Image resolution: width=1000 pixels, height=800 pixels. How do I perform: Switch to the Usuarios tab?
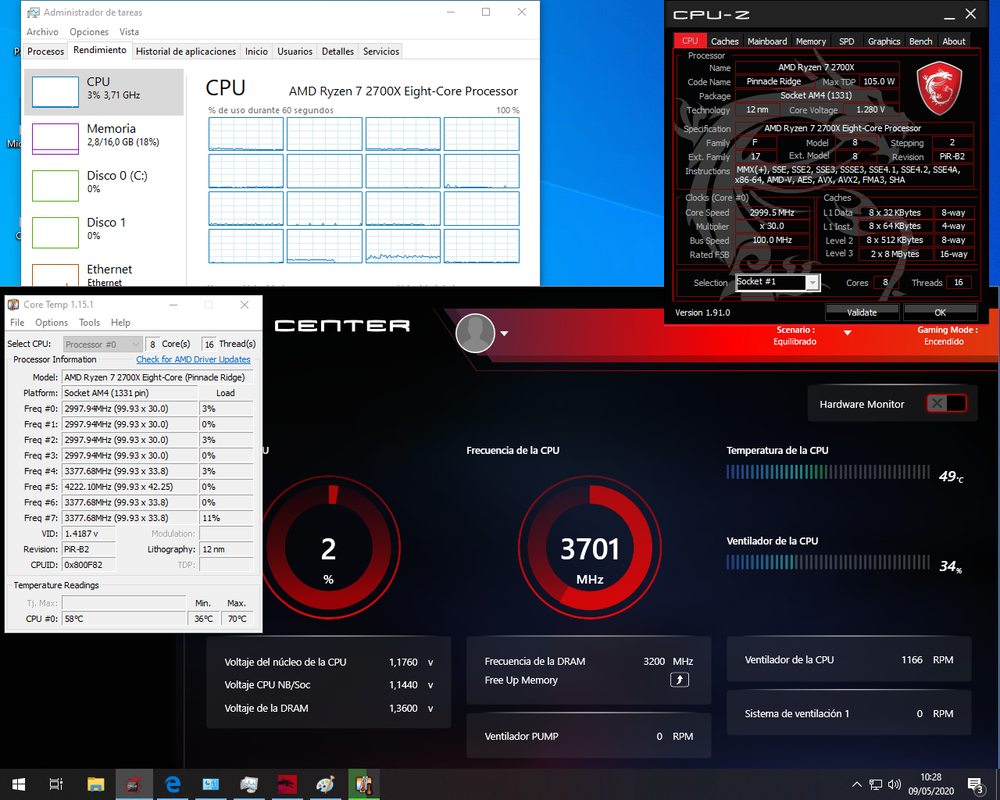[295, 52]
